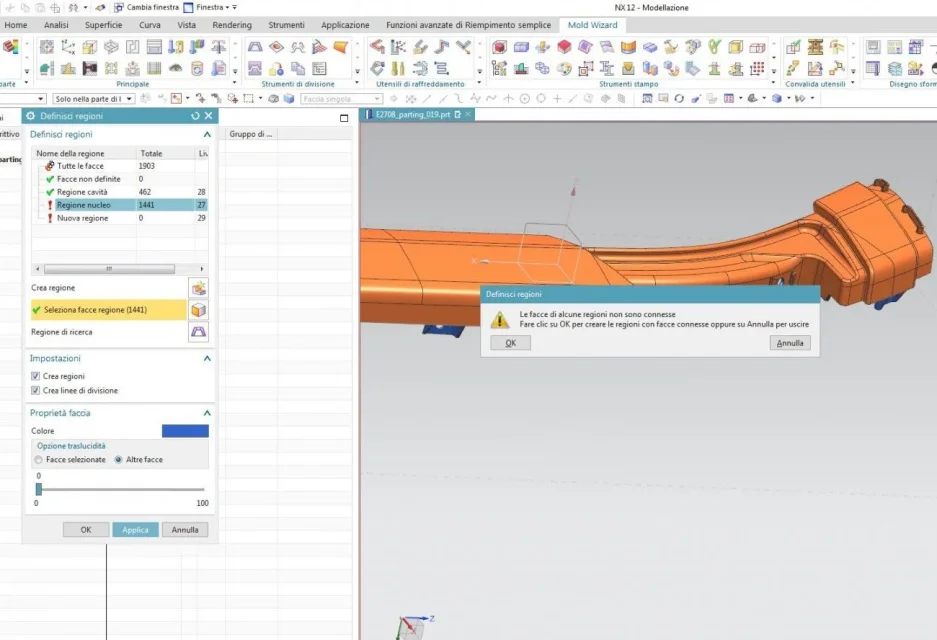
Task: Close the Definisci regioni panel
Action: click(209, 116)
